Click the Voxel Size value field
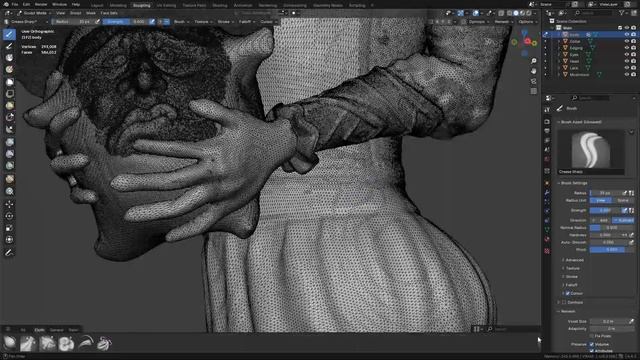 click(x=608, y=321)
